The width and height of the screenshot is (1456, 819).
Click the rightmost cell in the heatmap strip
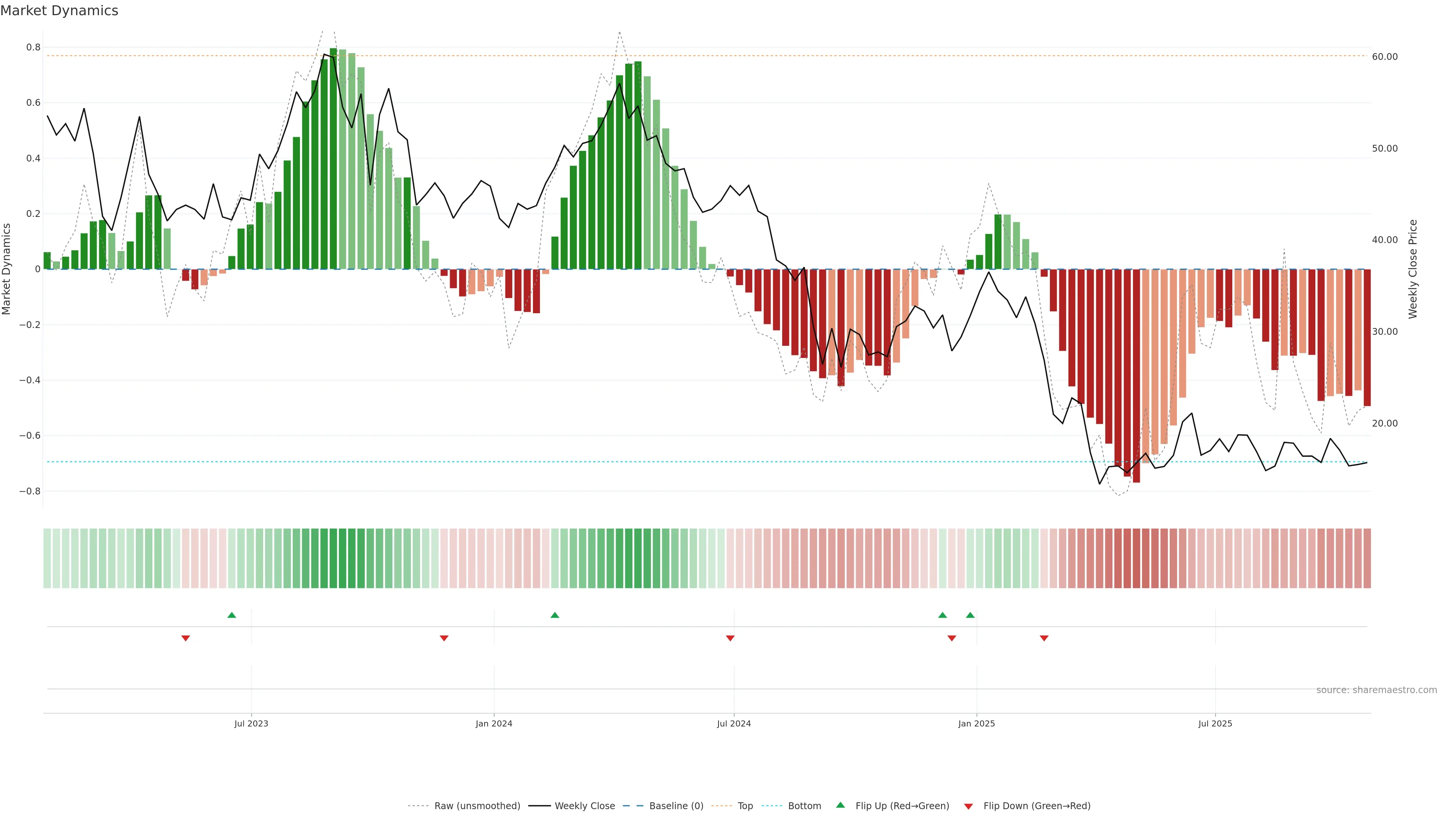(x=1367, y=558)
